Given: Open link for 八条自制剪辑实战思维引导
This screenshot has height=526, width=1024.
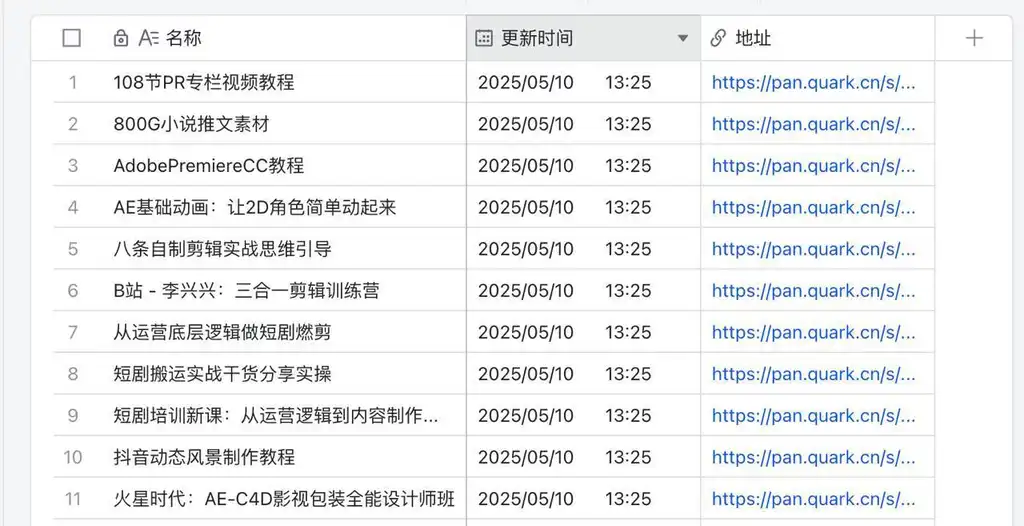Looking at the screenshot, I should click(814, 249).
